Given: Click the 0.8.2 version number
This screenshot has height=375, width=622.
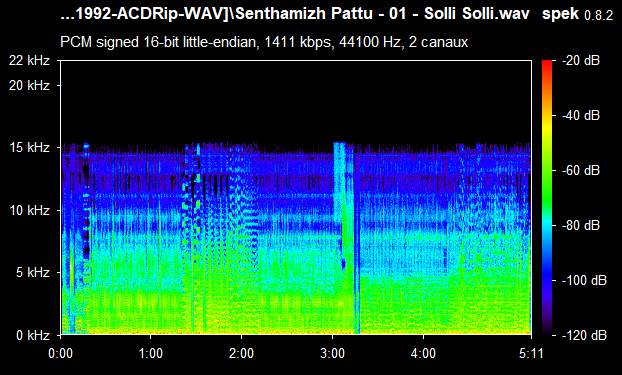Looking at the screenshot, I should [599, 15].
